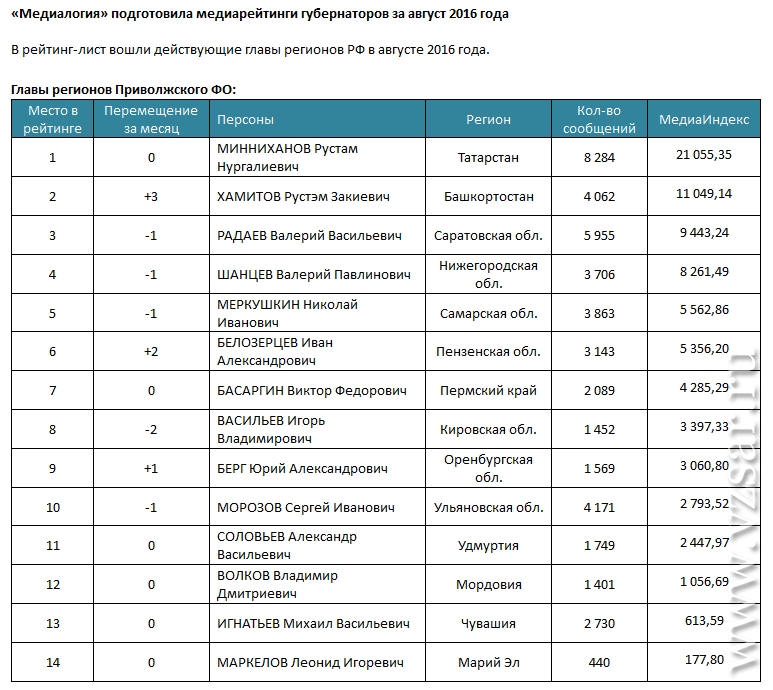Click the region cell 'Чувашия'

(488, 623)
